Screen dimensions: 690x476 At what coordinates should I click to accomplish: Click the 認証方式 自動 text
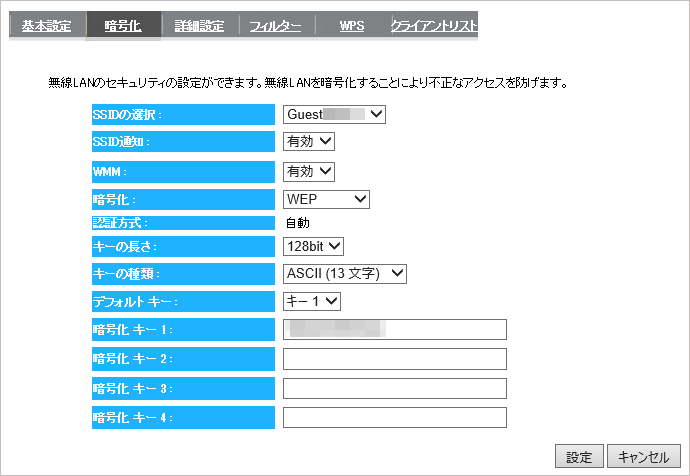[x=298, y=223]
